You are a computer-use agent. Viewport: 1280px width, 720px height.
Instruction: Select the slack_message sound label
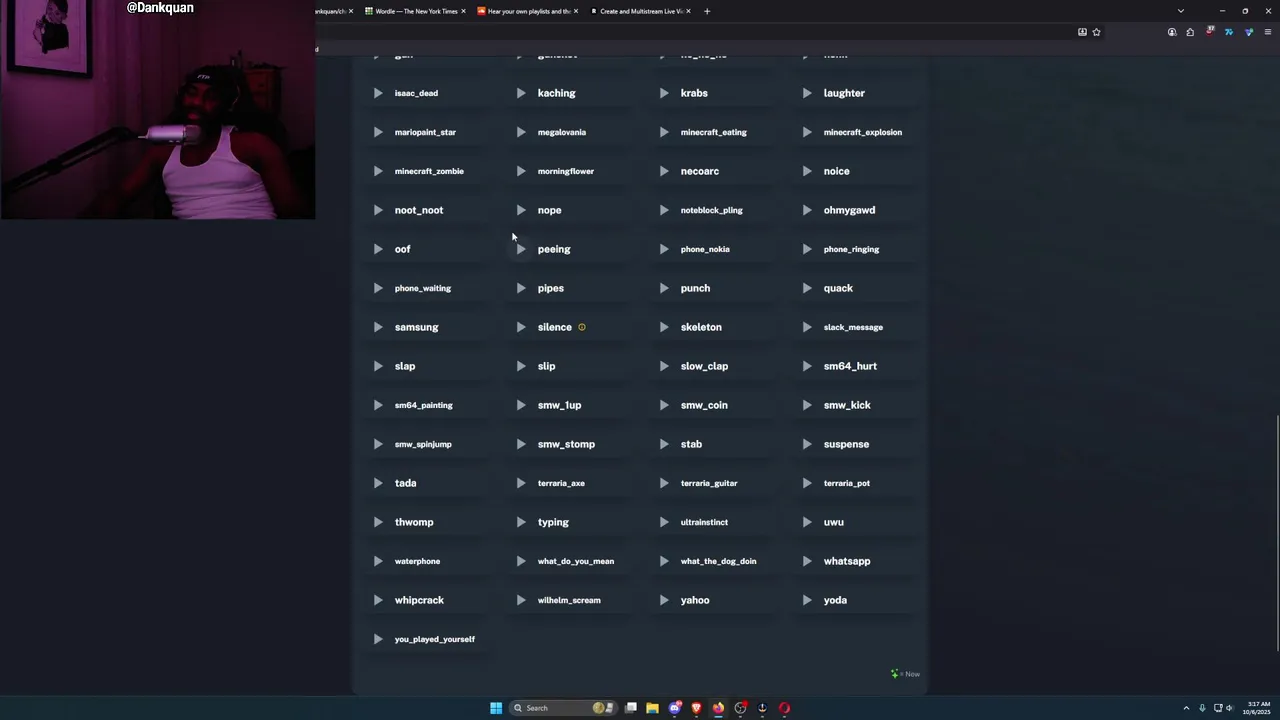(853, 327)
